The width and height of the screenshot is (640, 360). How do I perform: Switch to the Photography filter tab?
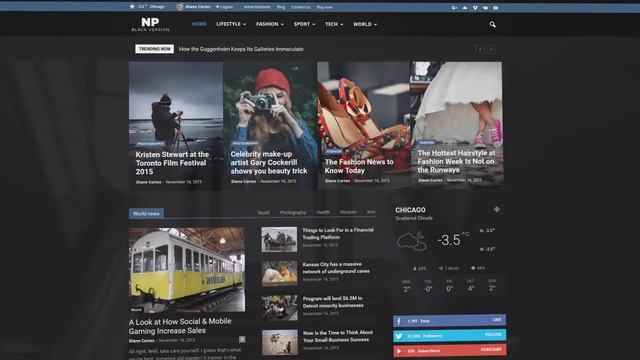(x=293, y=213)
